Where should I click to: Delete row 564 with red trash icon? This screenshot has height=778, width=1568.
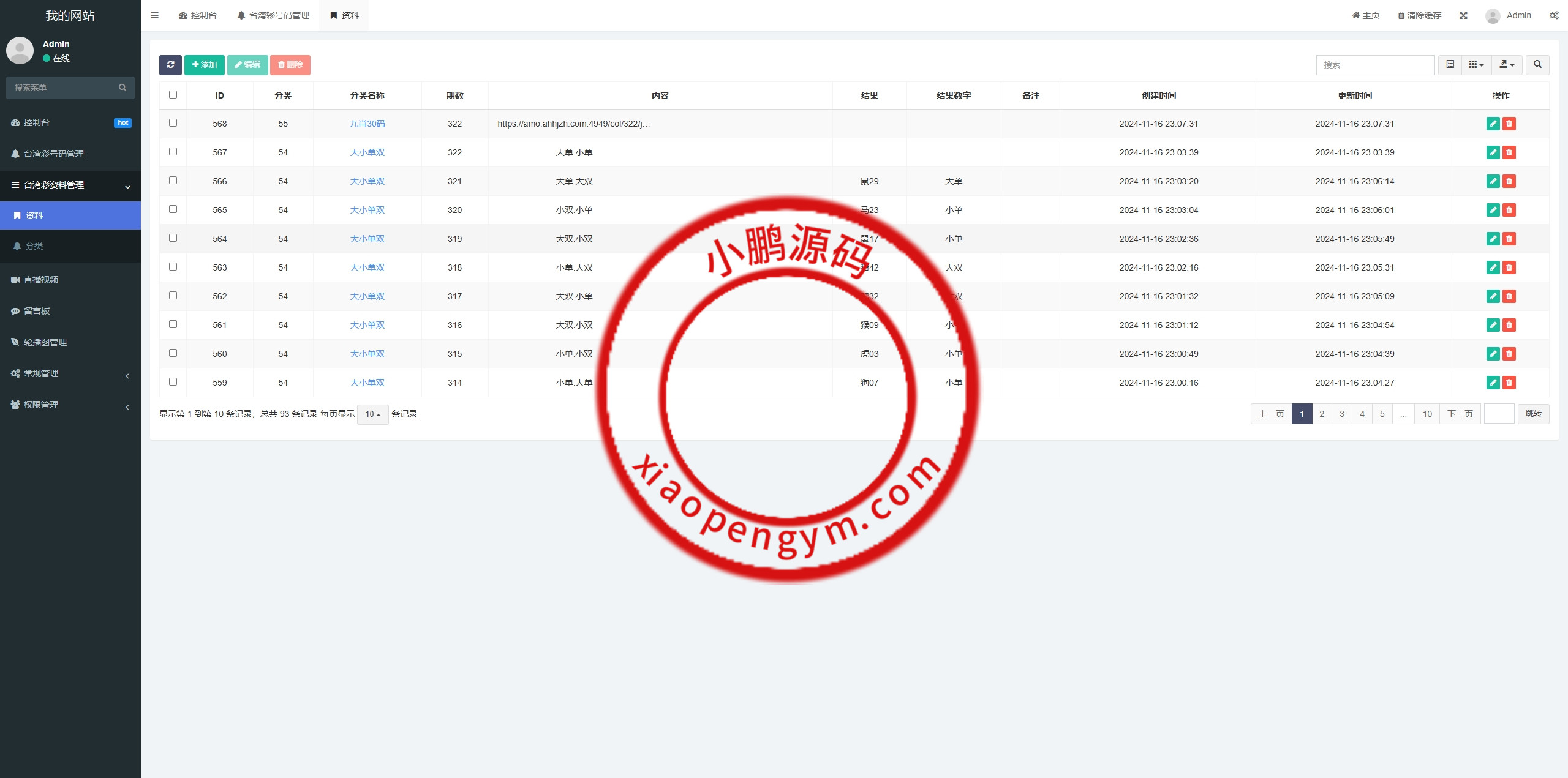click(1509, 239)
